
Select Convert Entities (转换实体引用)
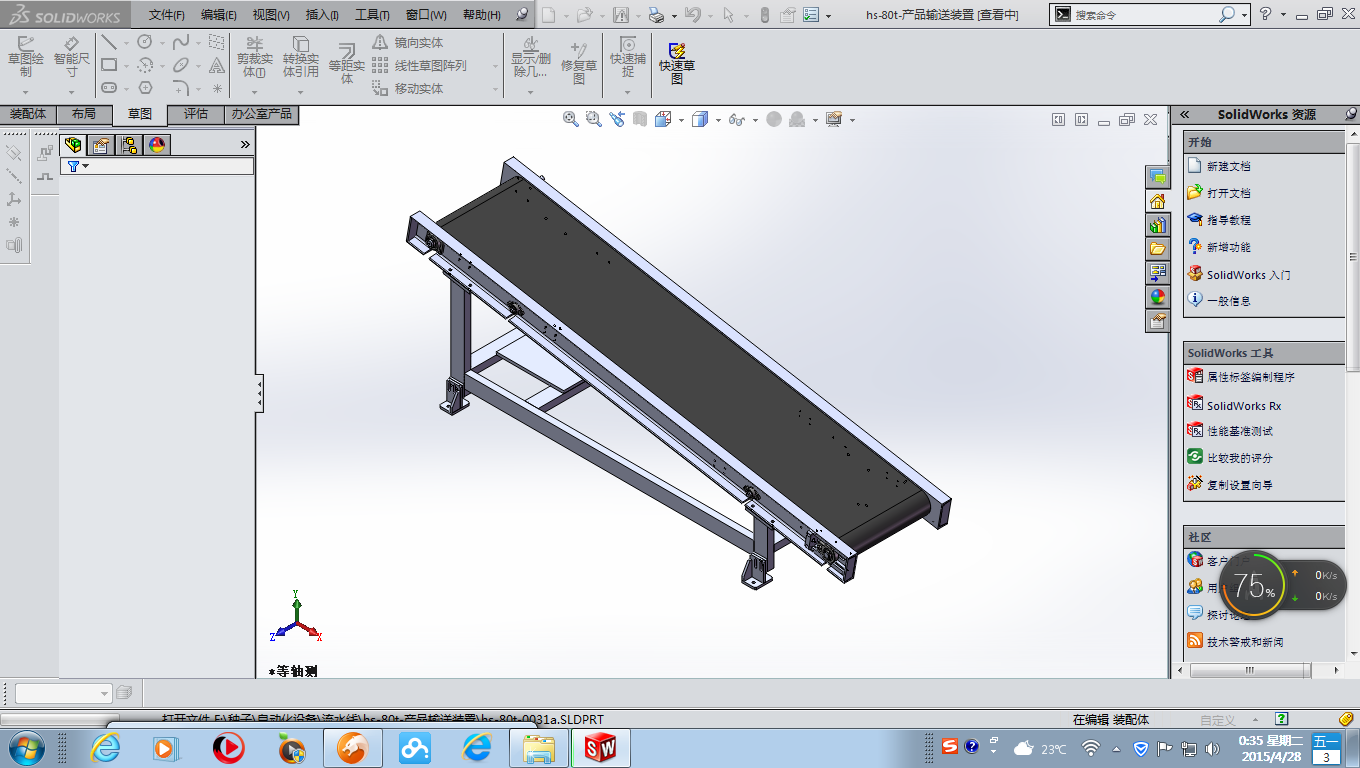coord(300,58)
